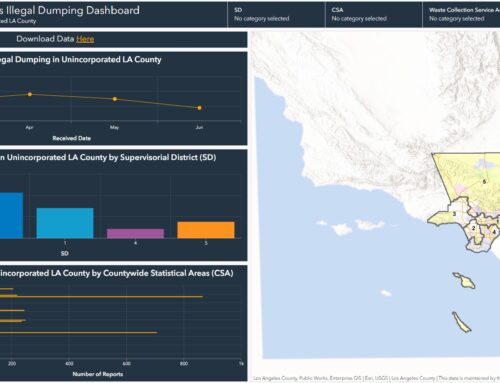Image resolution: width=500 pixels, height=383 pixels.
Task: Click the 'SD' axis label under bar chart
Action: (x=65, y=253)
